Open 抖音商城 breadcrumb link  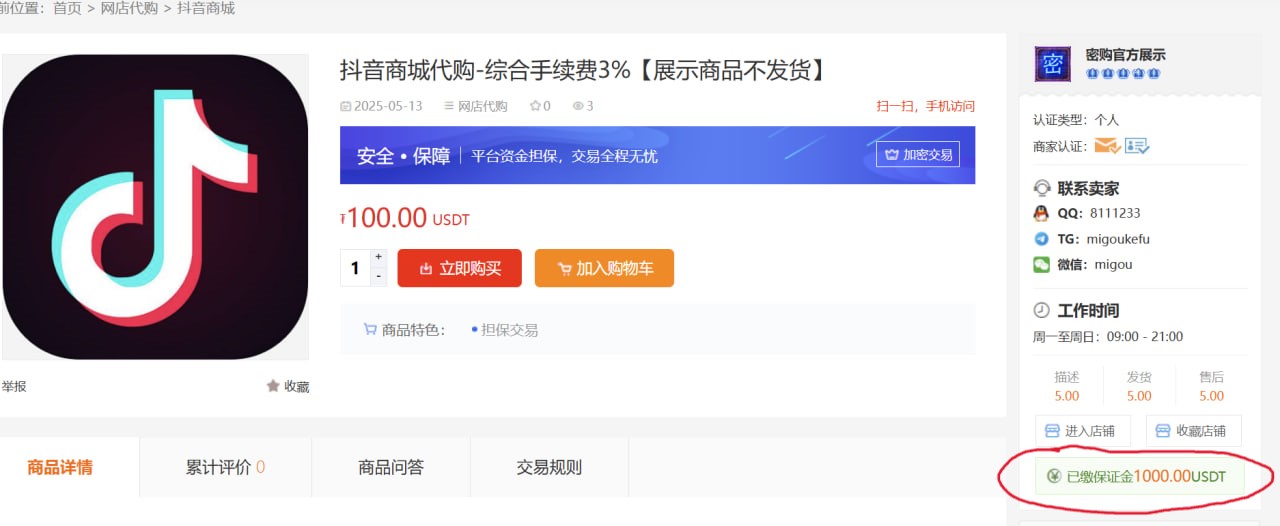click(206, 8)
